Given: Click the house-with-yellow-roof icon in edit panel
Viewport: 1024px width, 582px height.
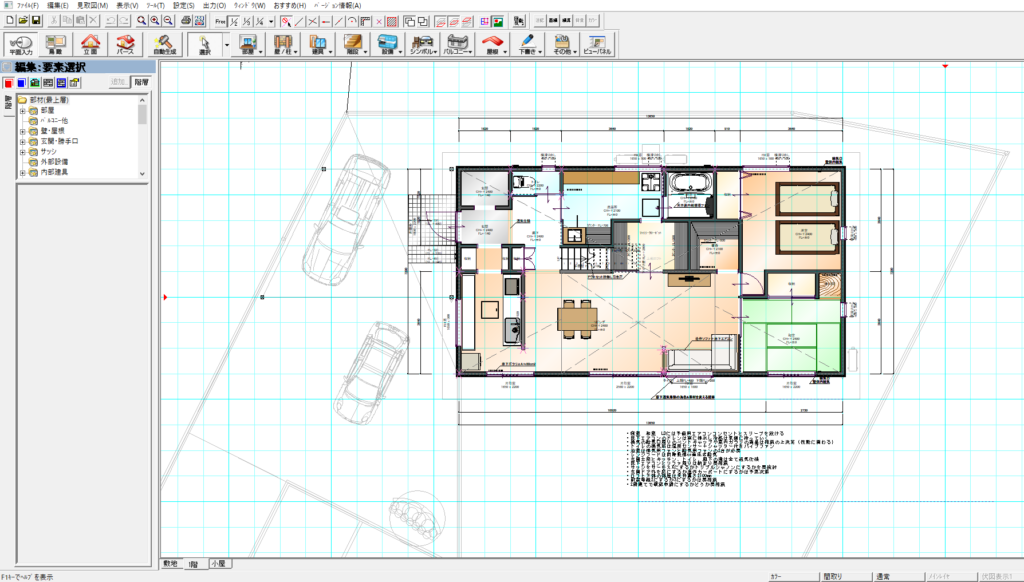Looking at the screenshot, I should tap(75, 83).
